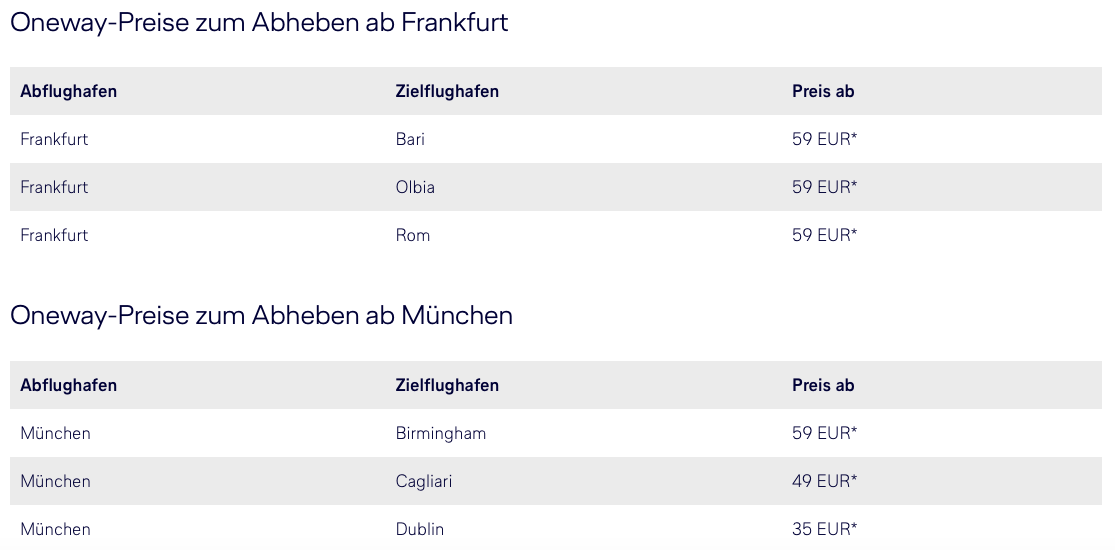Click the 59 EUR price for Birmingham
The height and width of the screenshot is (550, 1115).
(x=825, y=433)
